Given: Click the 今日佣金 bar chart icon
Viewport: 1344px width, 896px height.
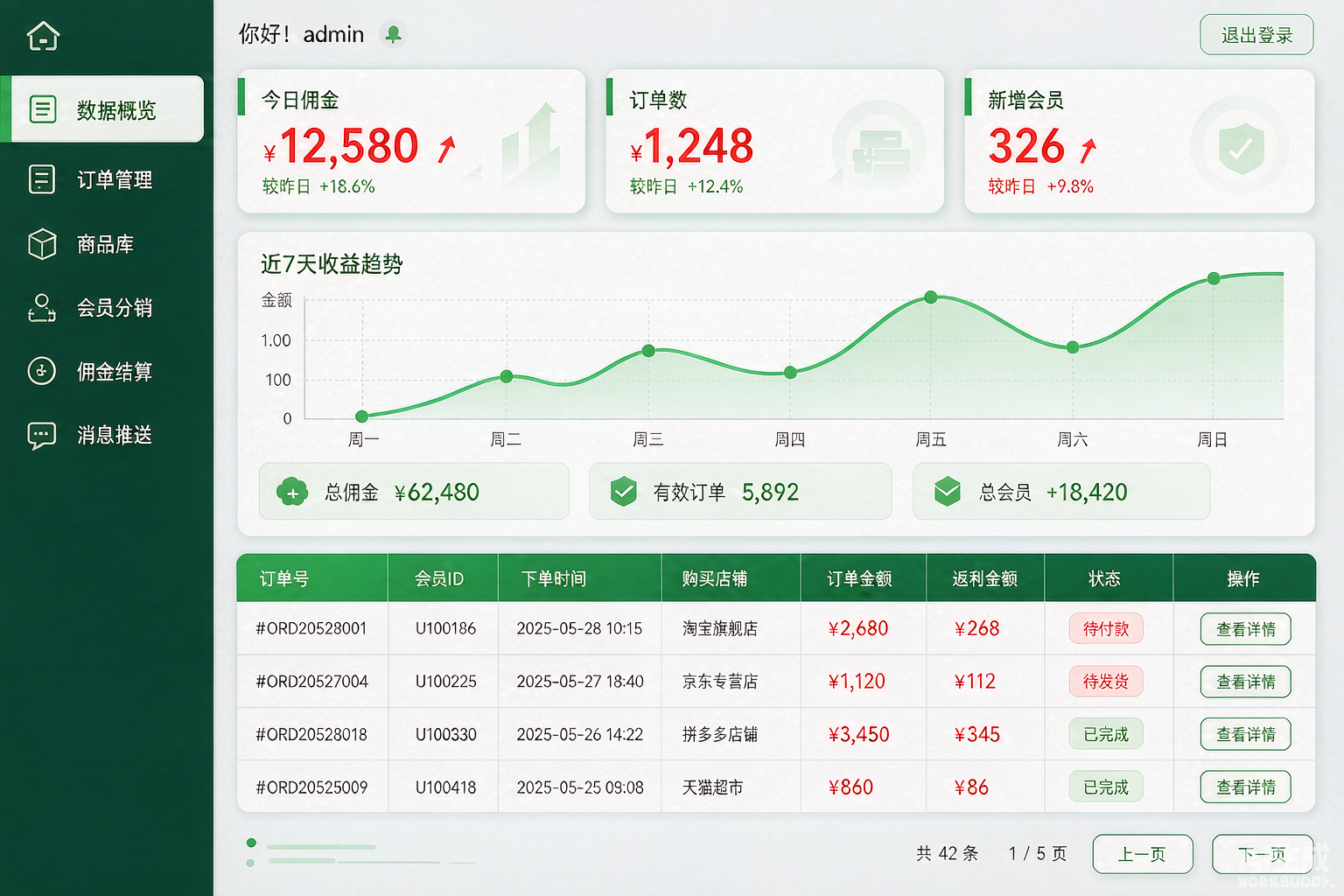Looking at the screenshot, I should [x=530, y=142].
